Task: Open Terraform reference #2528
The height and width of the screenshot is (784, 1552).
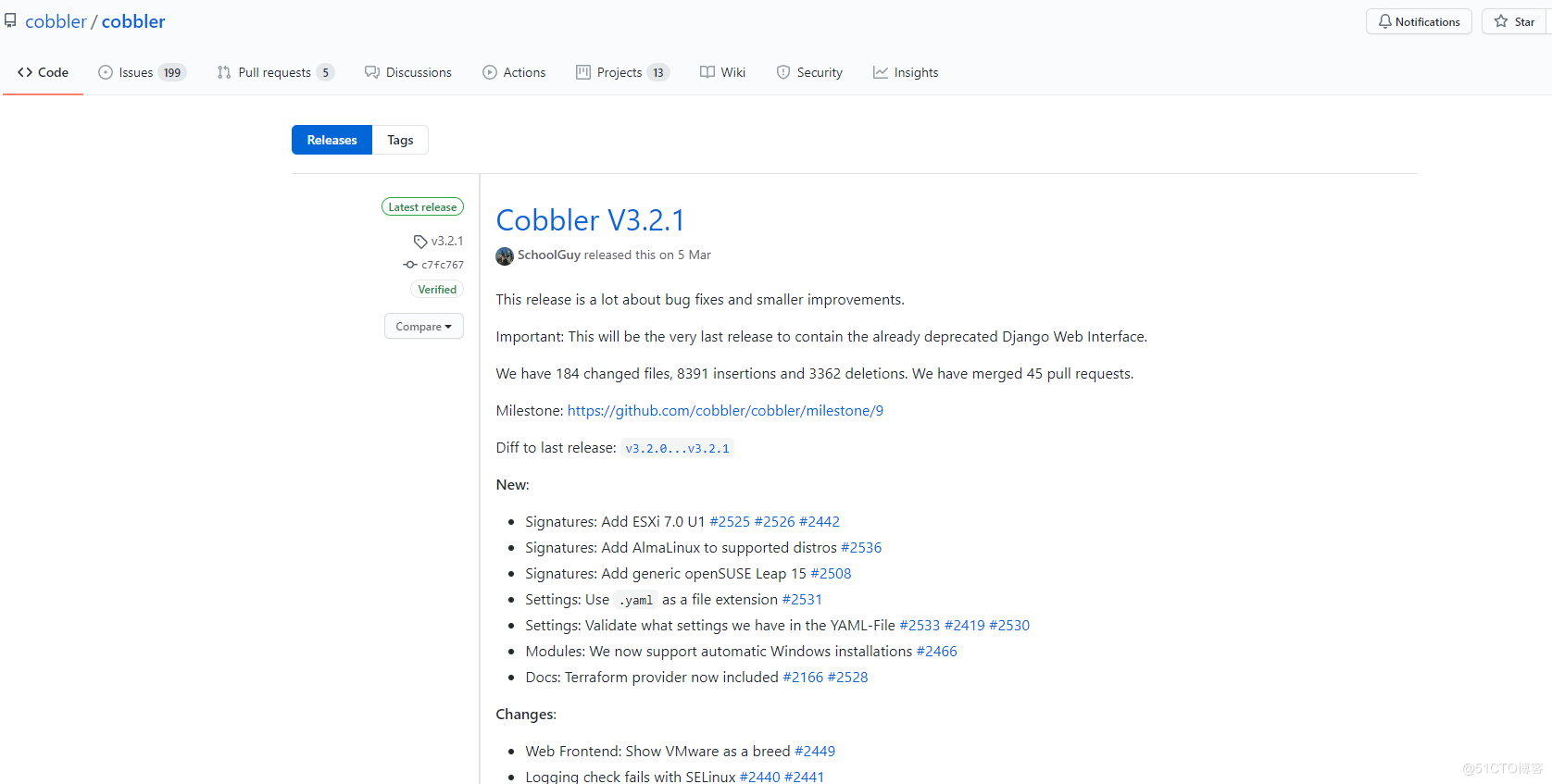Action: click(x=848, y=677)
